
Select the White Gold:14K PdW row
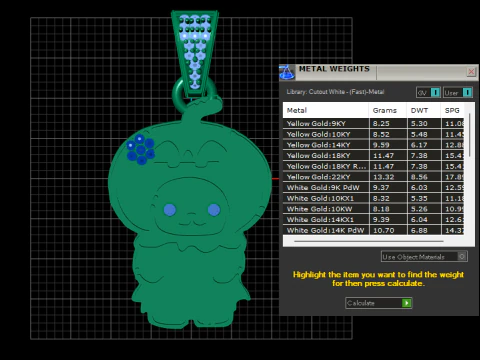click(x=373, y=230)
